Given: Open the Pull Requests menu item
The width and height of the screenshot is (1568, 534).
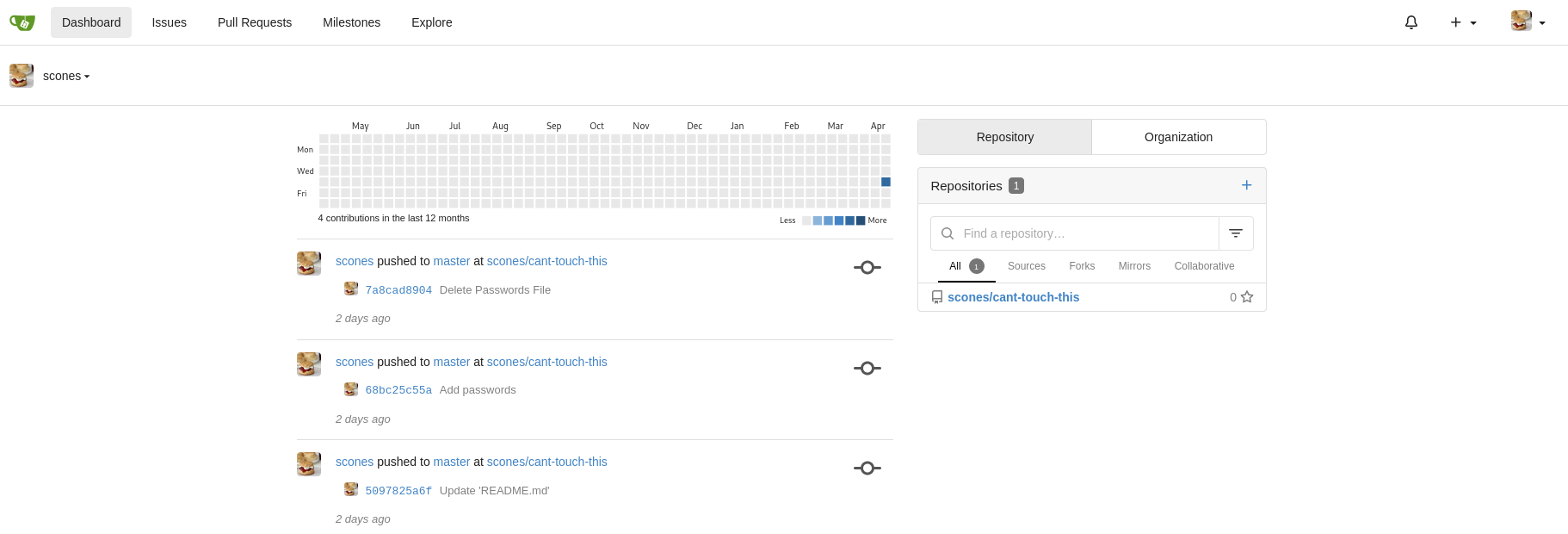Looking at the screenshot, I should coord(254,22).
